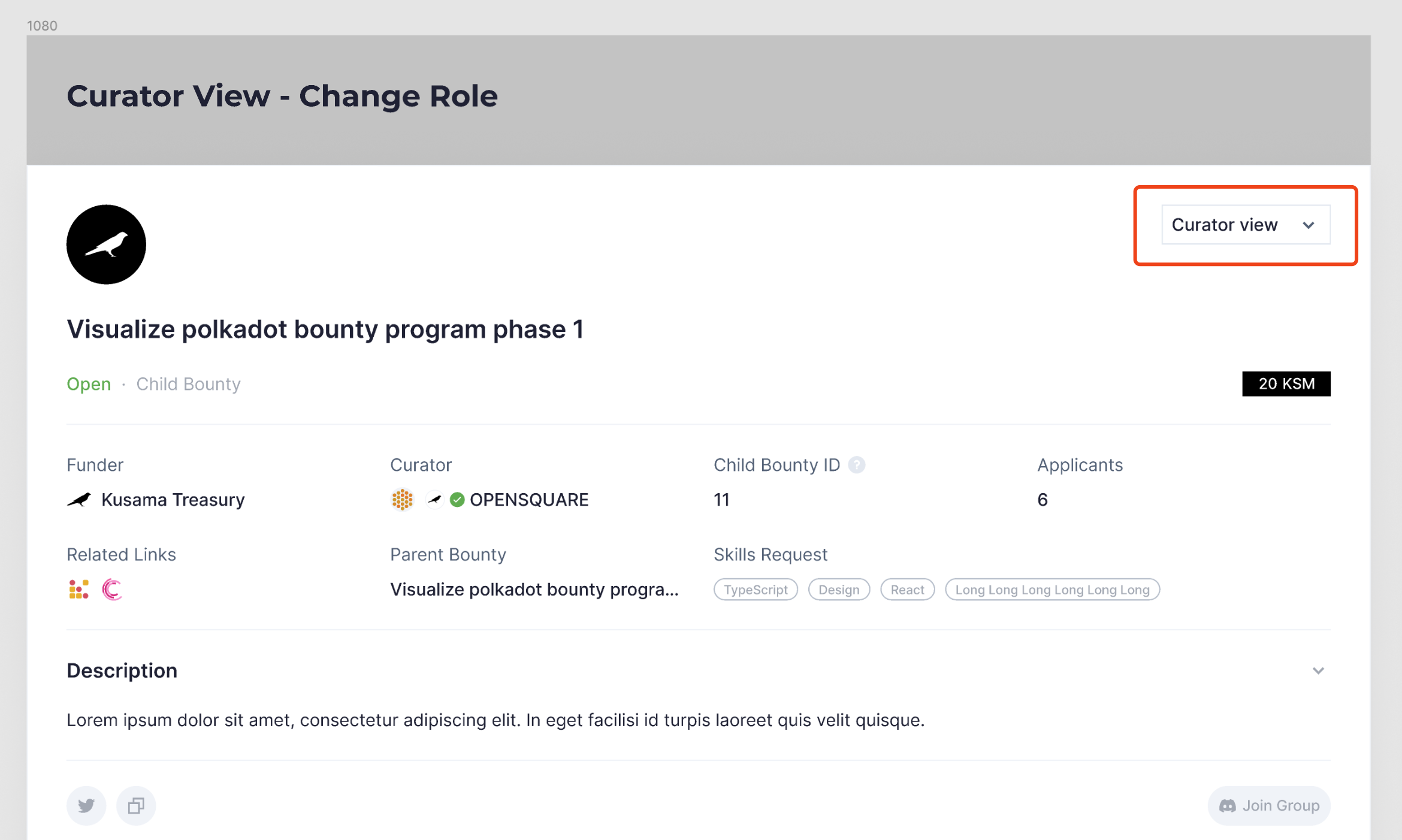Select the TypeScript skill tag
The height and width of the screenshot is (840, 1402).
[x=755, y=589]
